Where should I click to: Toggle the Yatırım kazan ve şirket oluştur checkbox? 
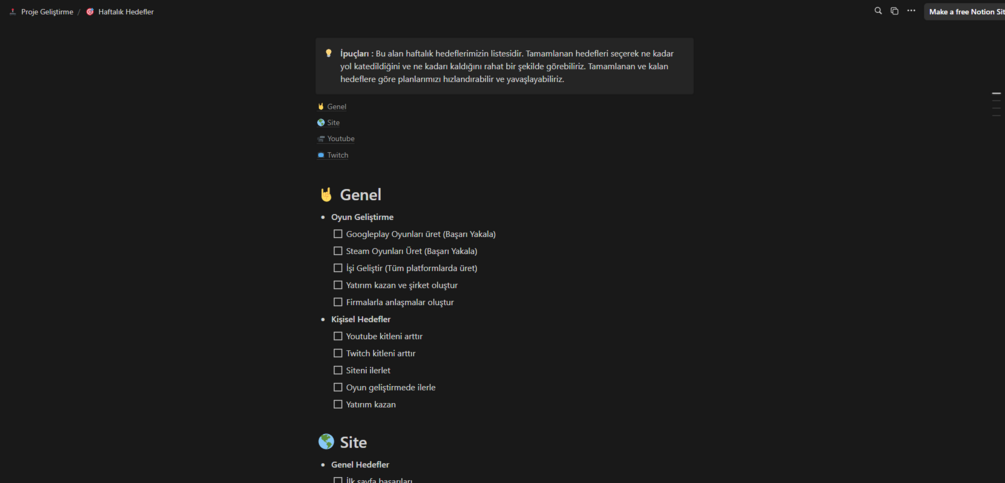pyautogui.click(x=338, y=285)
